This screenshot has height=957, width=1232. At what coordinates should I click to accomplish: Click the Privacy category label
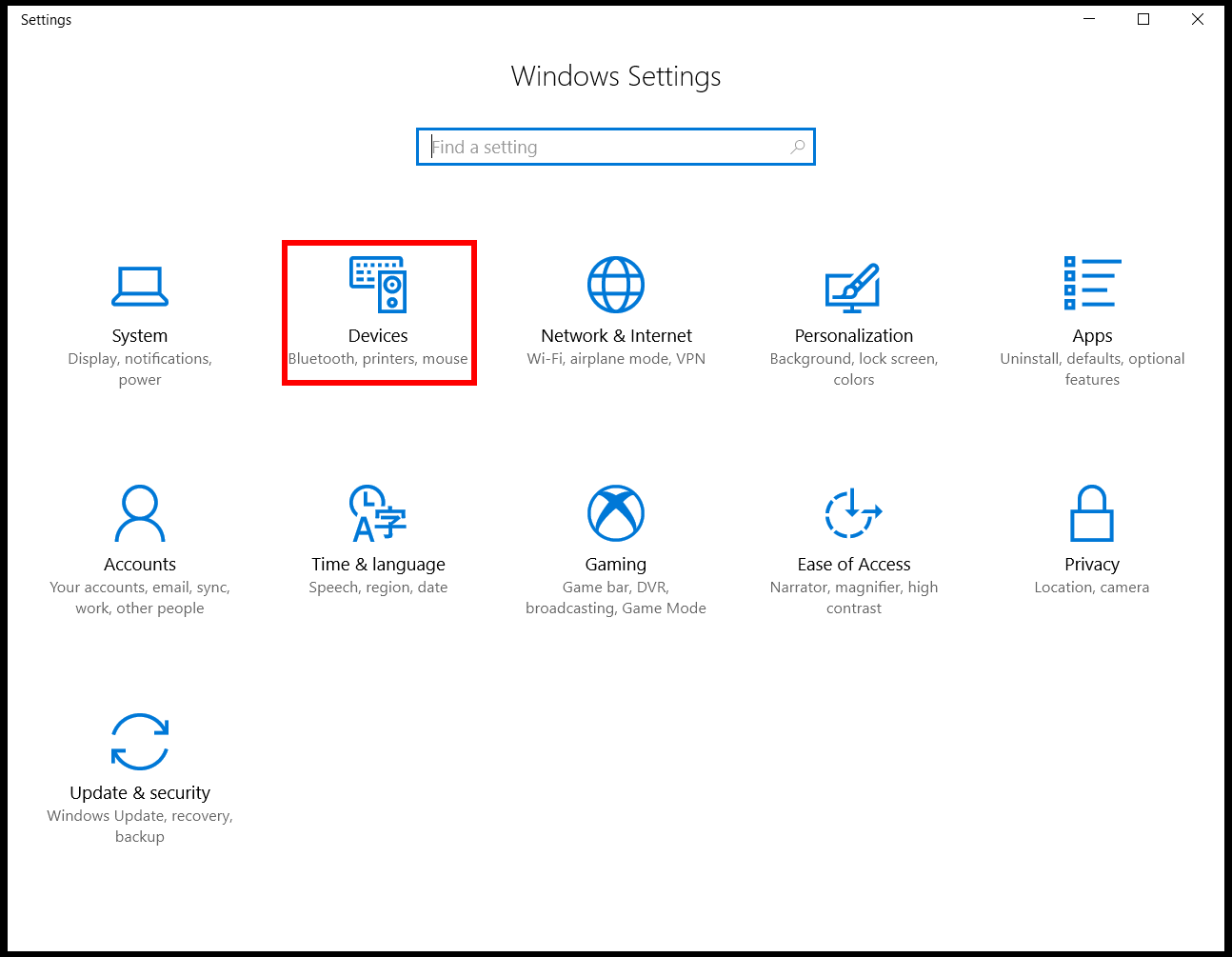1092,565
